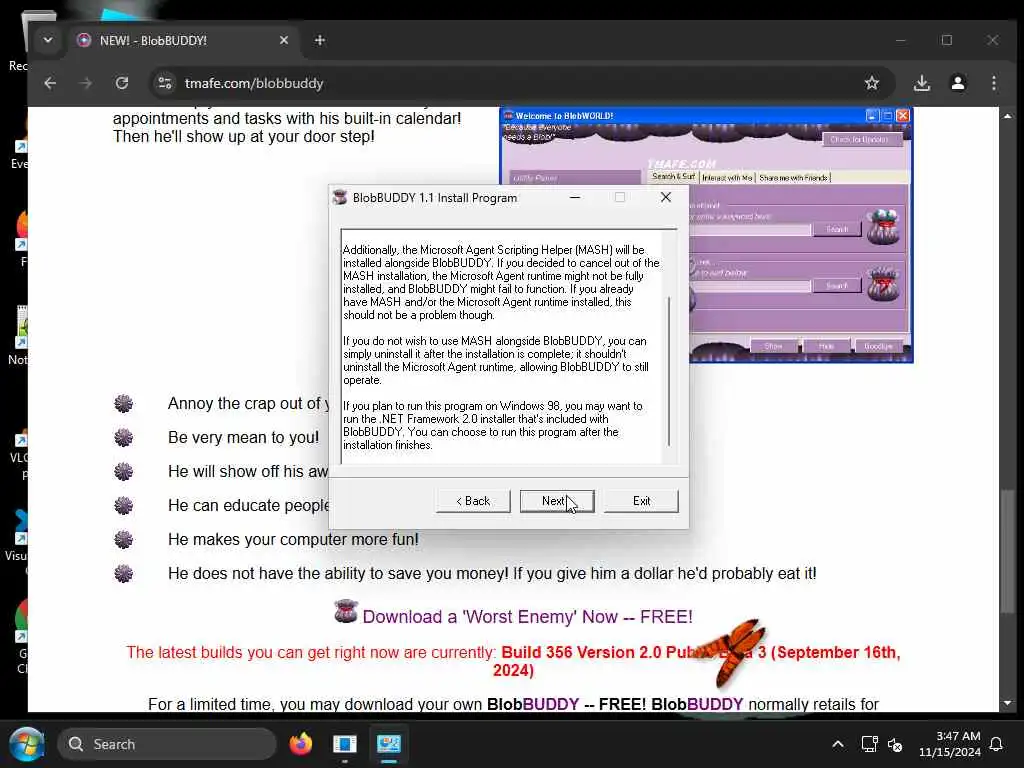Select Interact with Me tab in BlobWORLD

727,178
